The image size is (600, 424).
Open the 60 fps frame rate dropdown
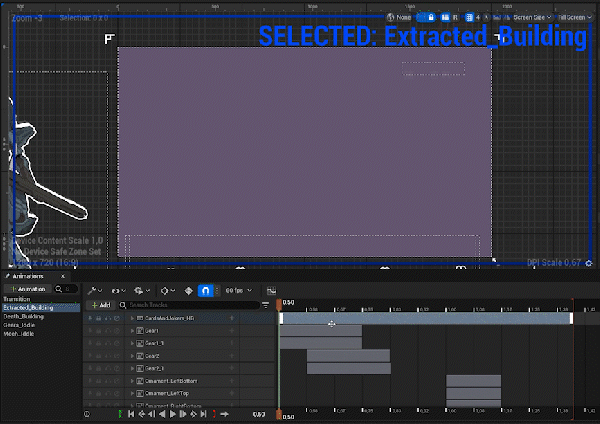(x=239, y=291)
